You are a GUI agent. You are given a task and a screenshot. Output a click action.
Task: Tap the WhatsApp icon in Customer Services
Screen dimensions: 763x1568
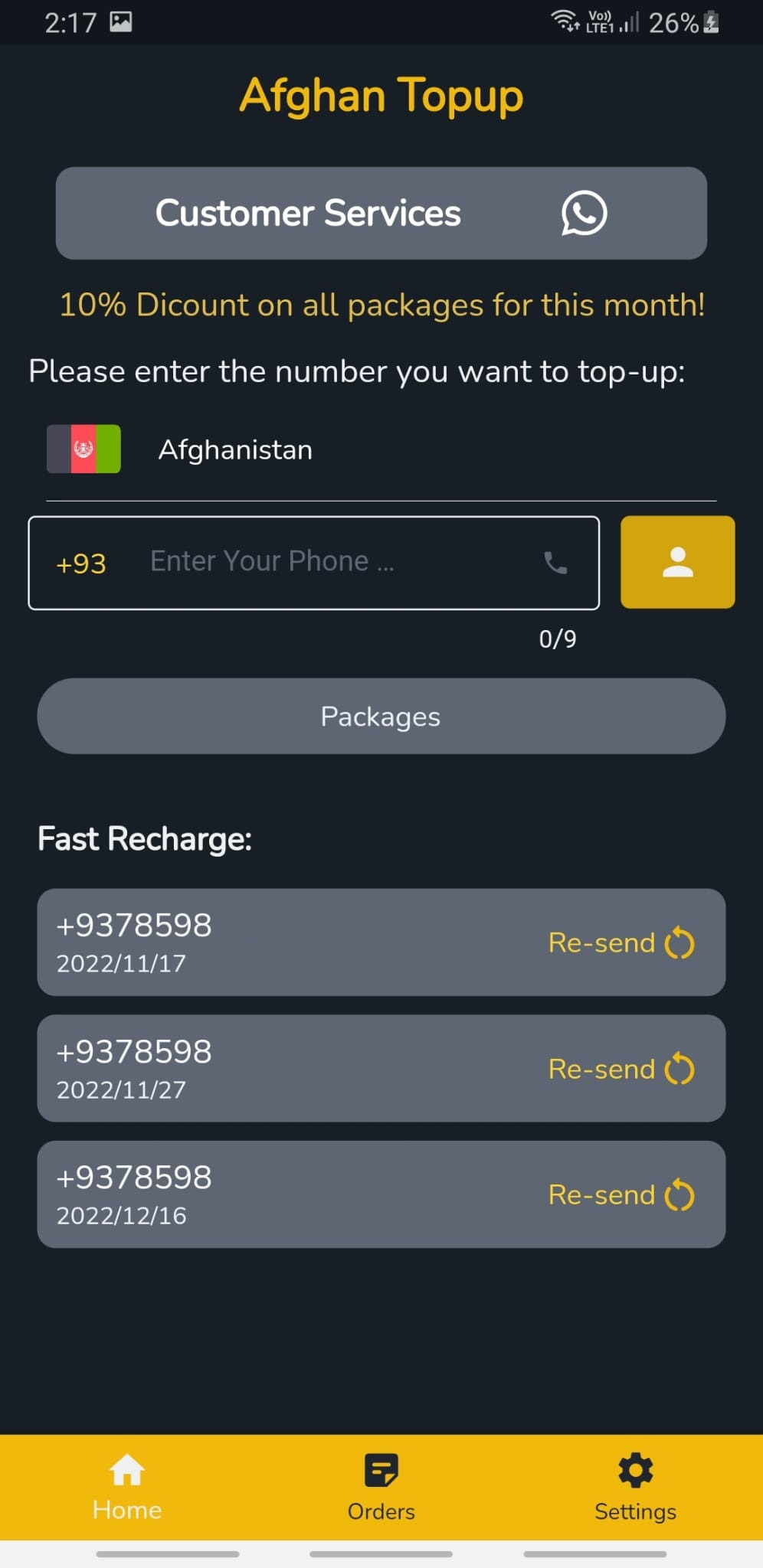[x=584, y=213]
